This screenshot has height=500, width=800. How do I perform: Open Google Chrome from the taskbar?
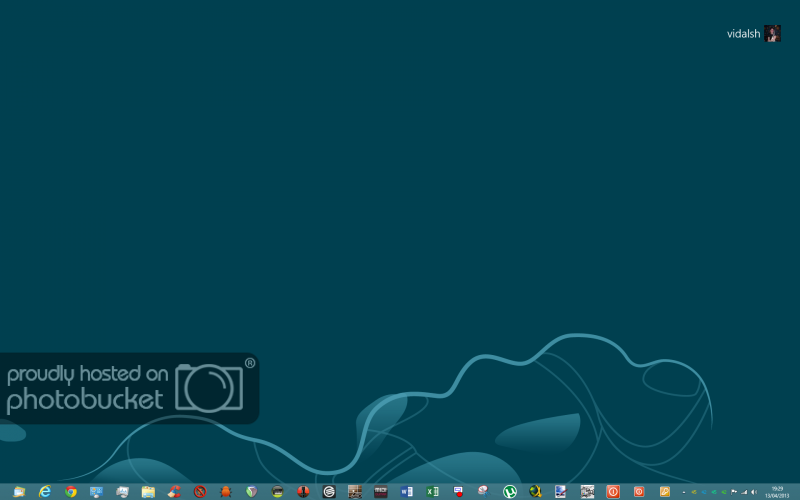coord(71,491)
